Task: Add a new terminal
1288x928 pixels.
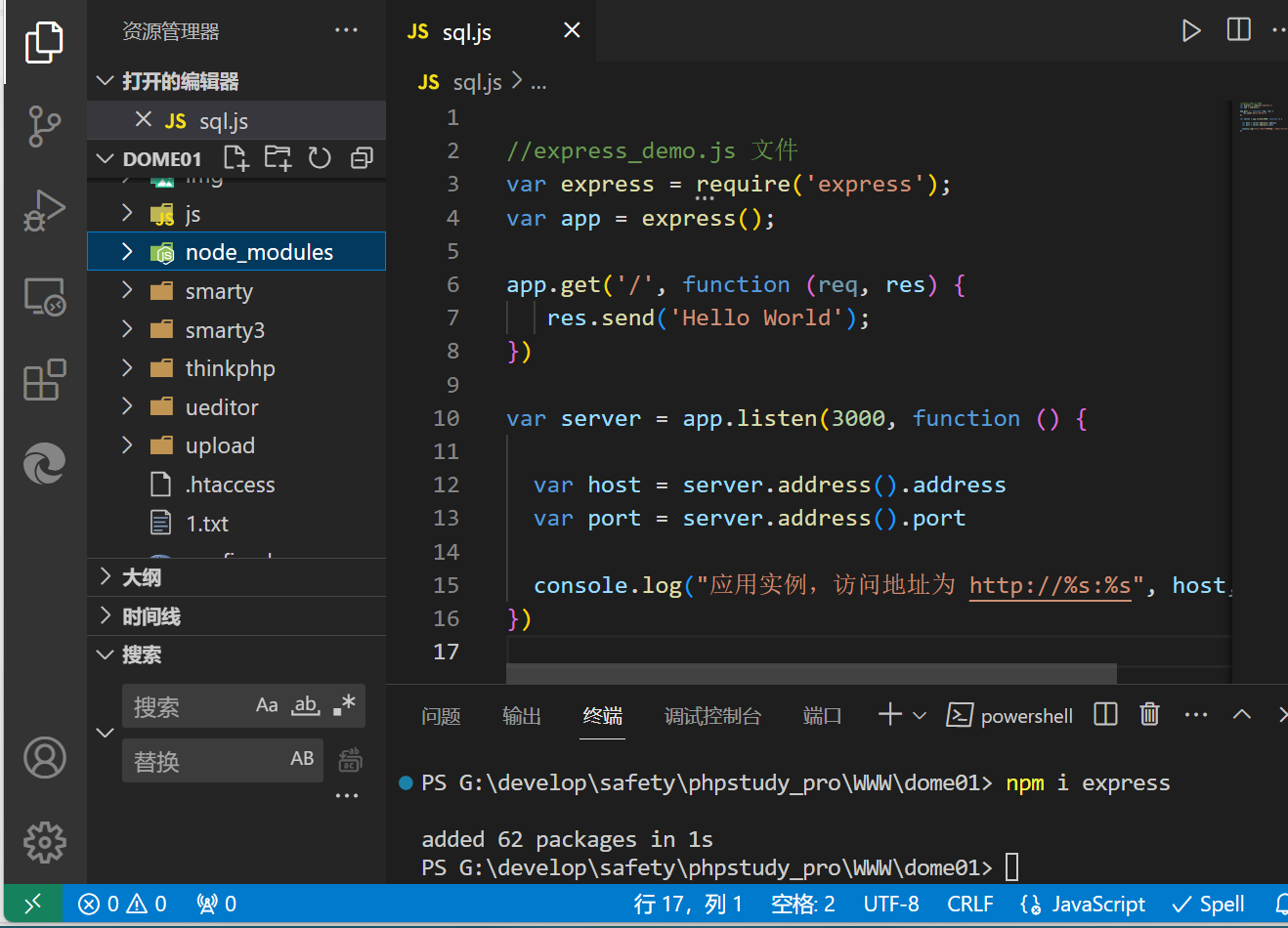Action: [x=889, y=715]
